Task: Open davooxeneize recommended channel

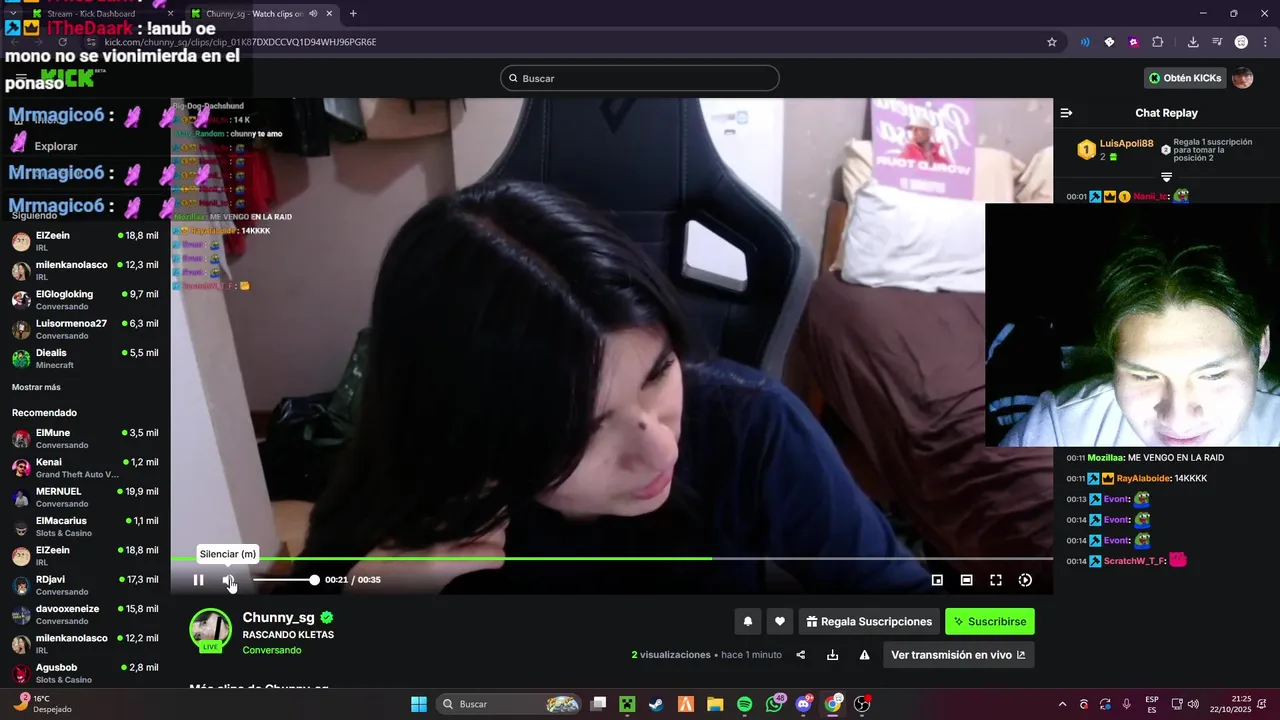Action: (x=85, y=614)
